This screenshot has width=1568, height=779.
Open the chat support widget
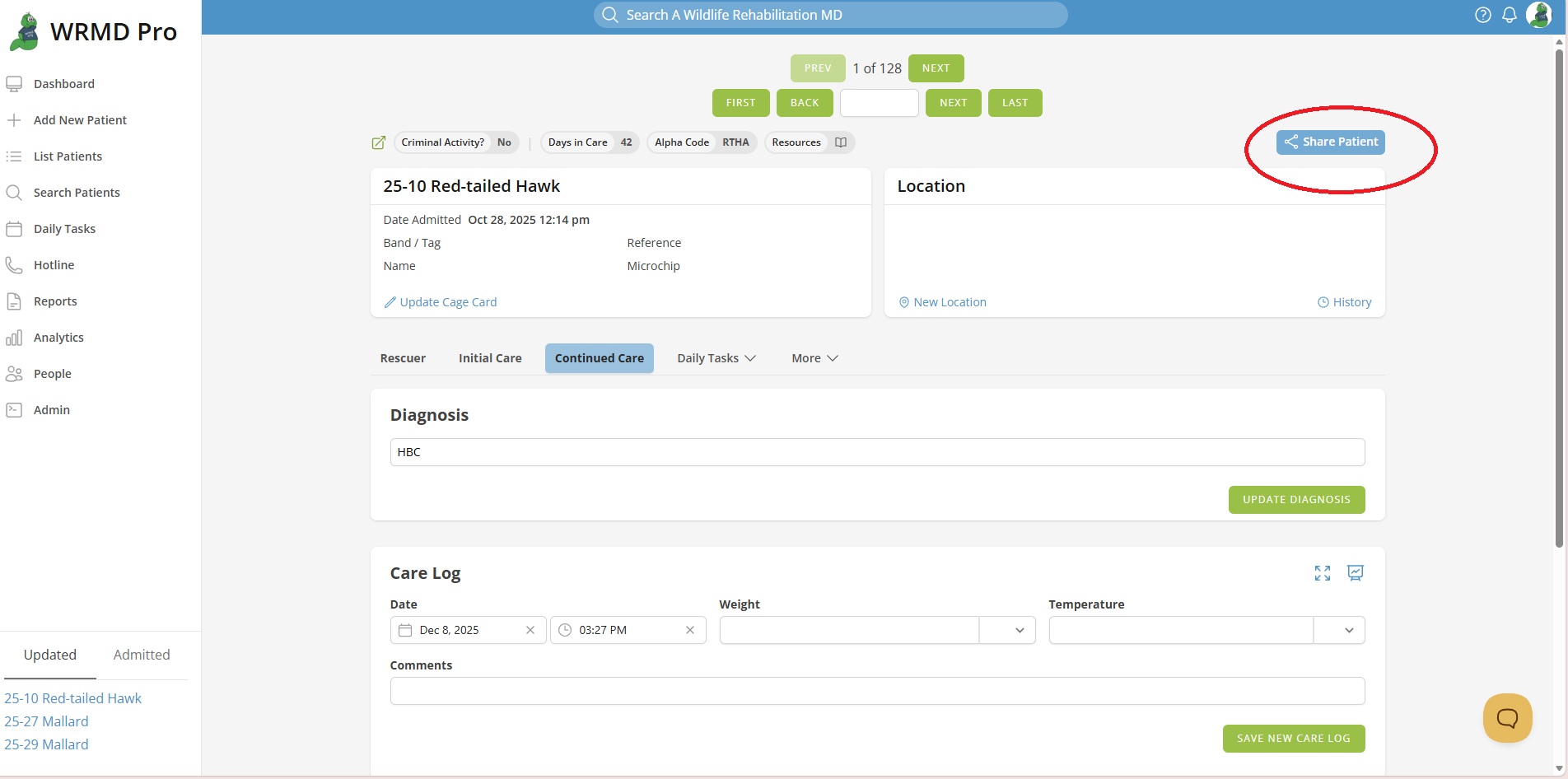coord(1508,718)
